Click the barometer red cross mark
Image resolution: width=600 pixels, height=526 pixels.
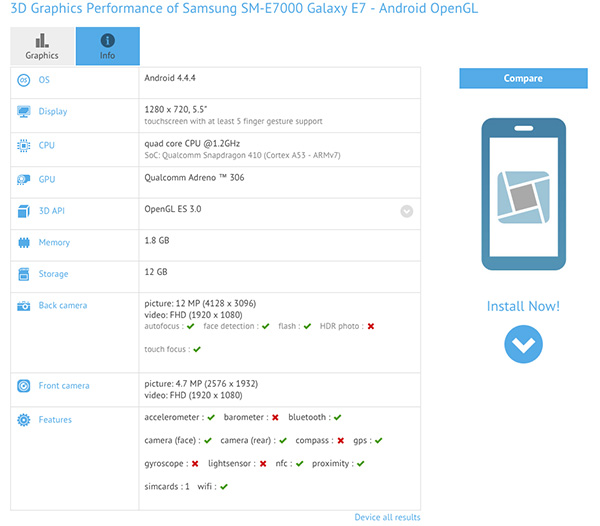(x=275, y=417)
